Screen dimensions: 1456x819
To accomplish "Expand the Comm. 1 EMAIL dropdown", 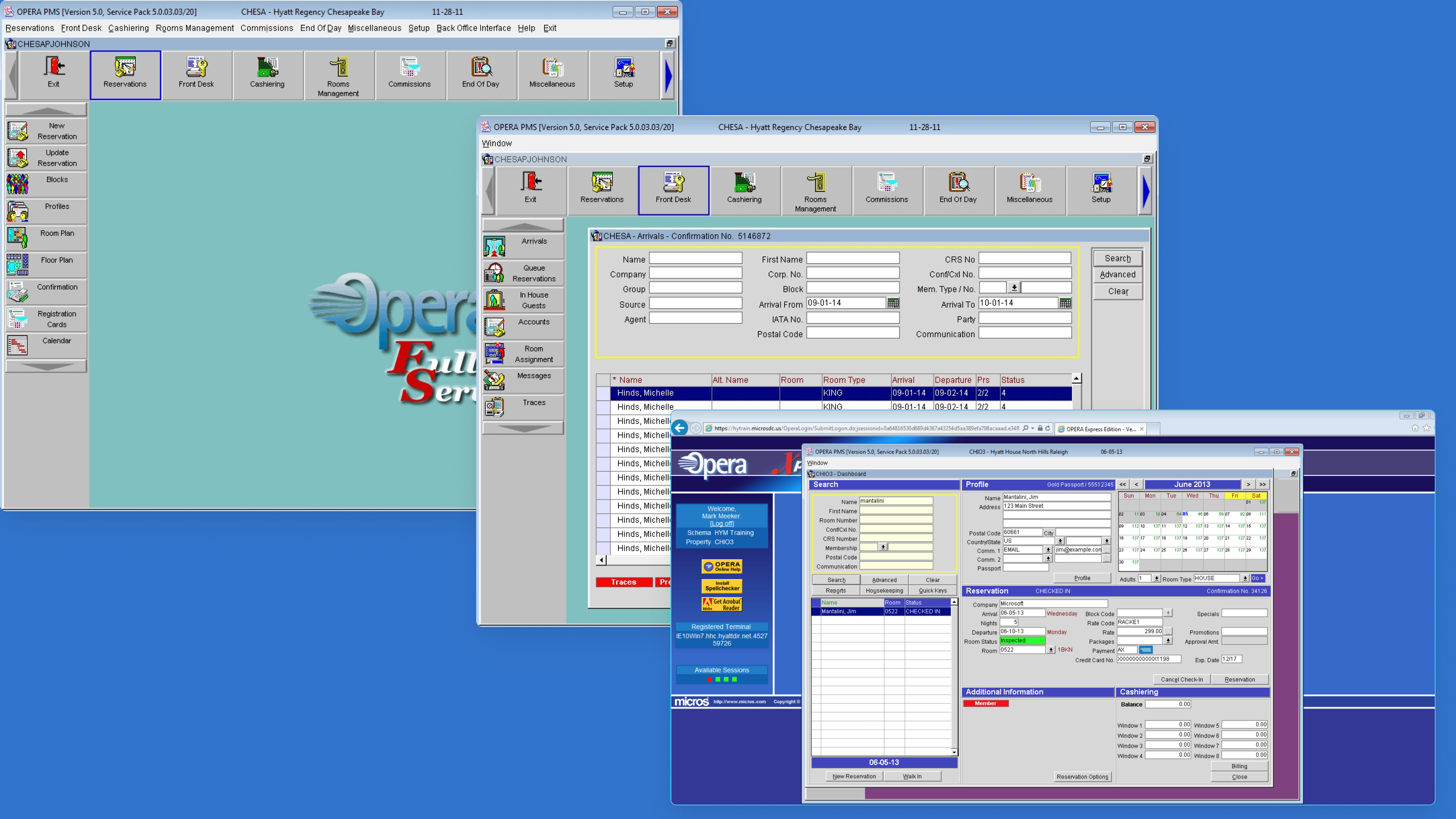I will coord(1048,550).
